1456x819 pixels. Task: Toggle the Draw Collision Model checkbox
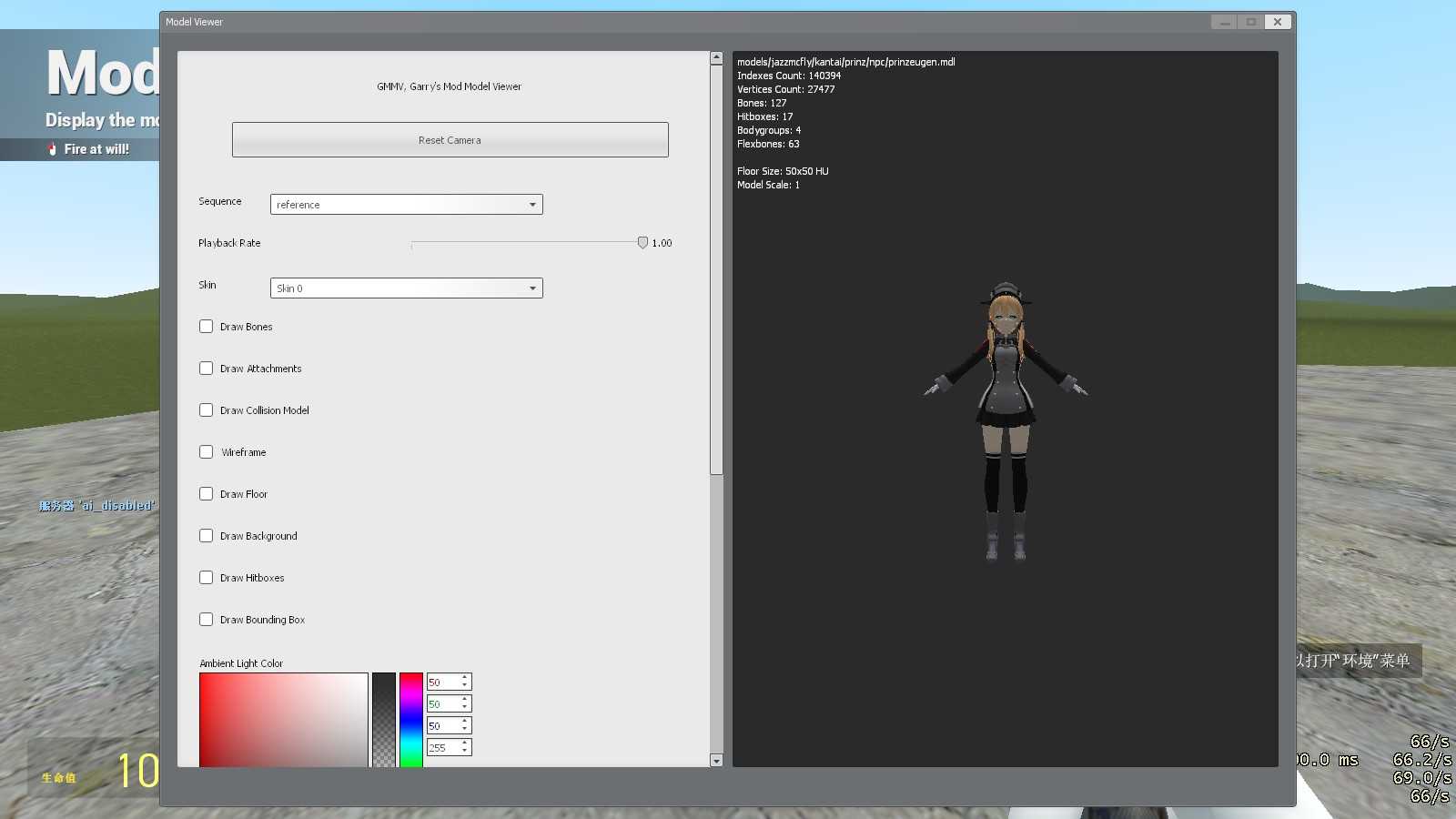tap(207, 410)
